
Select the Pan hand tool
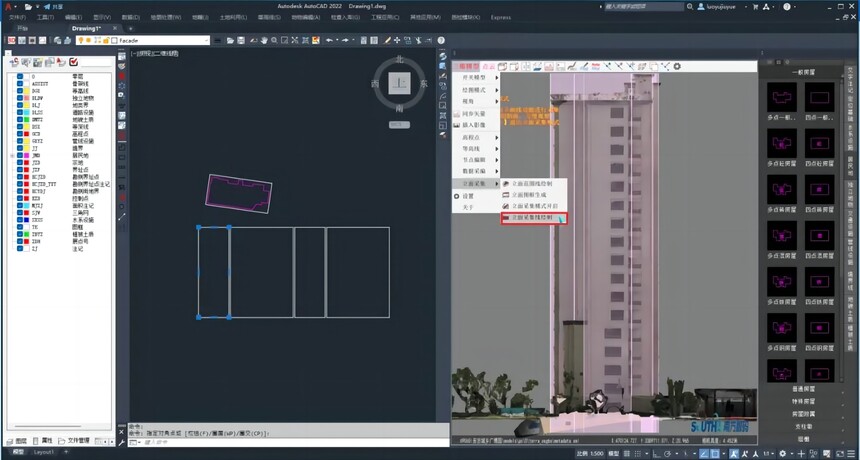[264, 41]
